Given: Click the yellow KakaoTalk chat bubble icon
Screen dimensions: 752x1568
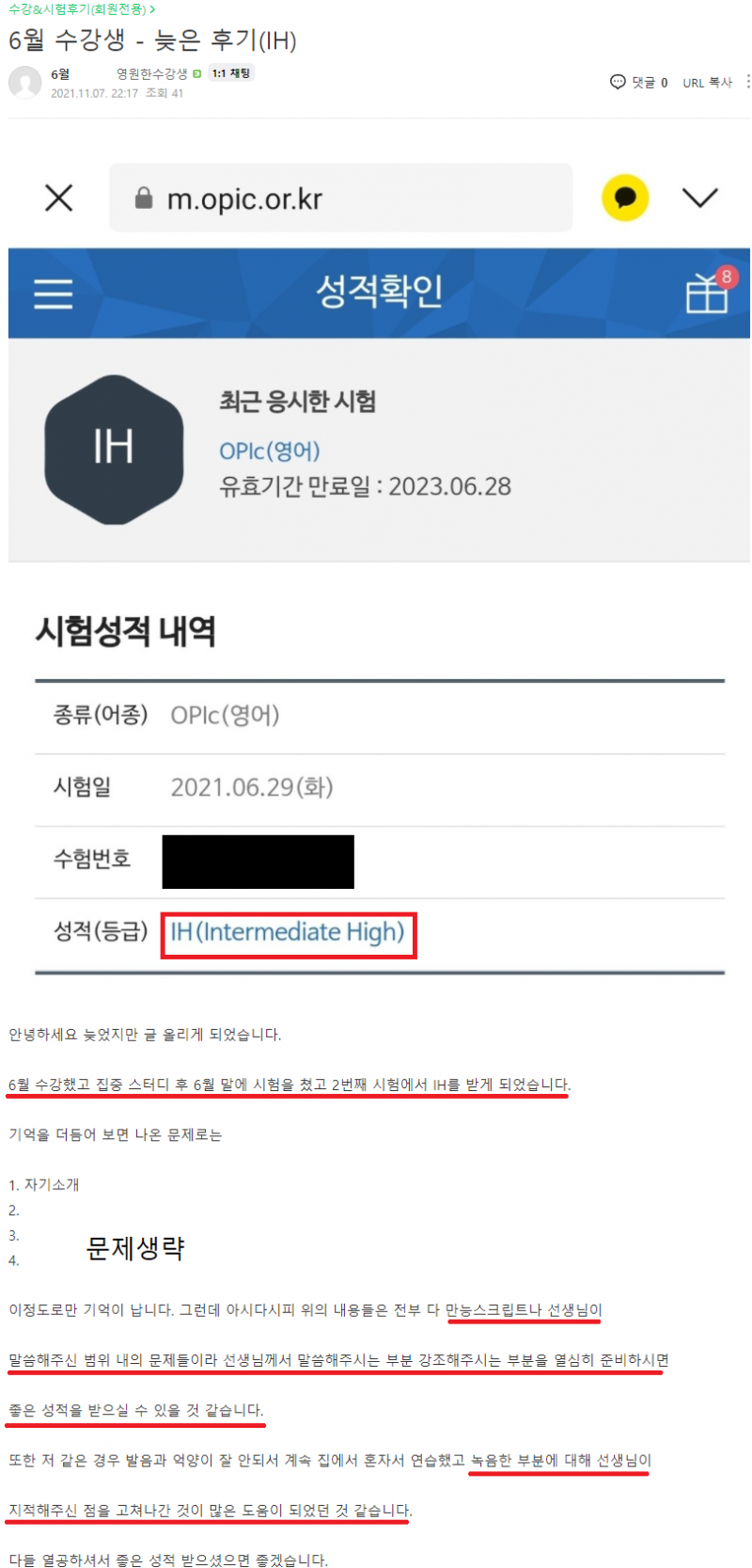Looking at the screenshot, I should click(625, 198).
